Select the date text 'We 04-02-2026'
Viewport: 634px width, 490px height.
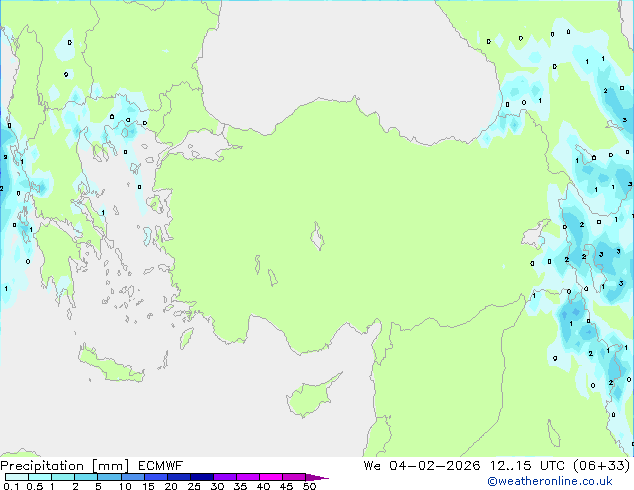(x=422, y=466)
